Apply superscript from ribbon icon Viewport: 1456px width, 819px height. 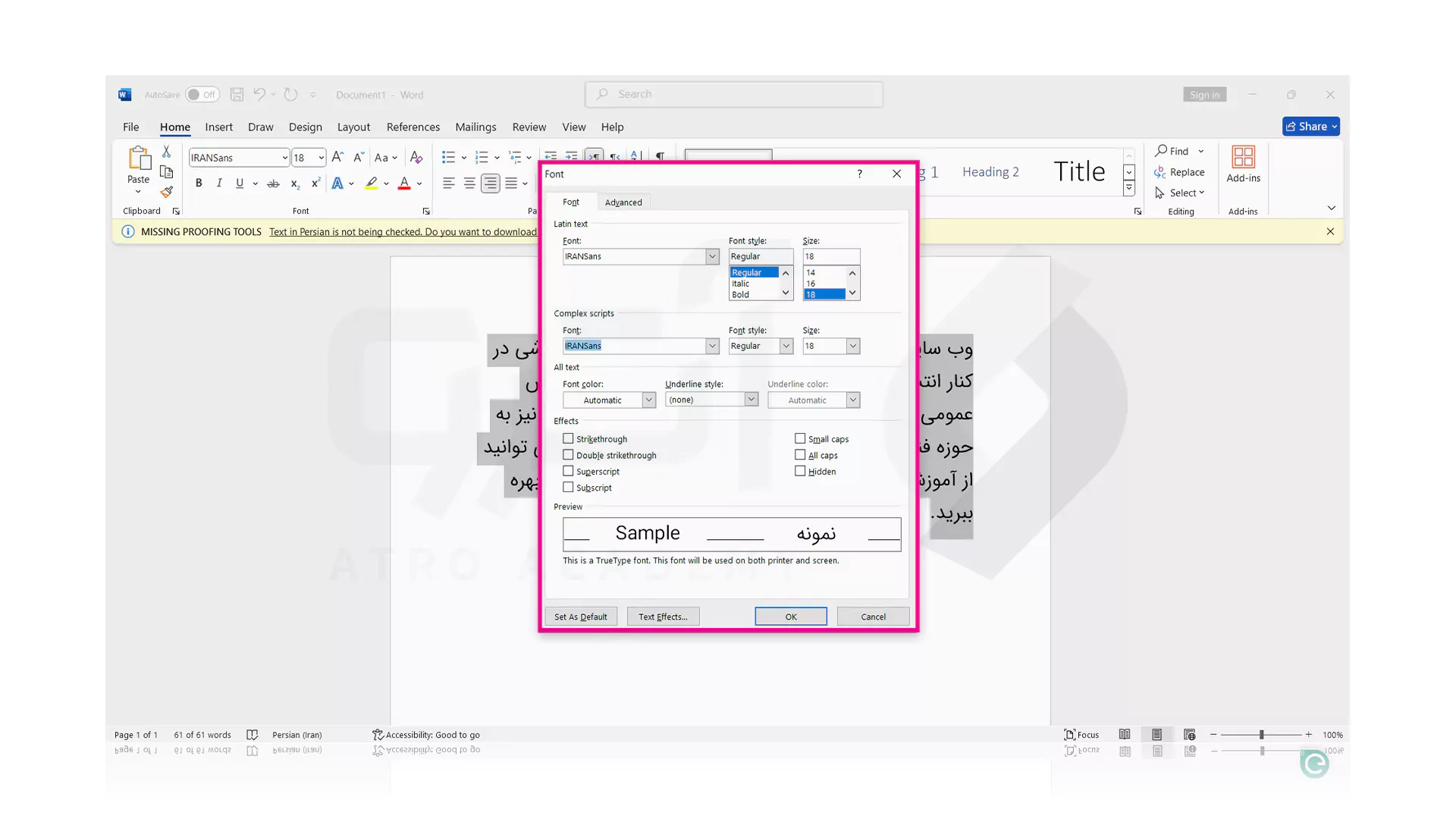(315, 183)
